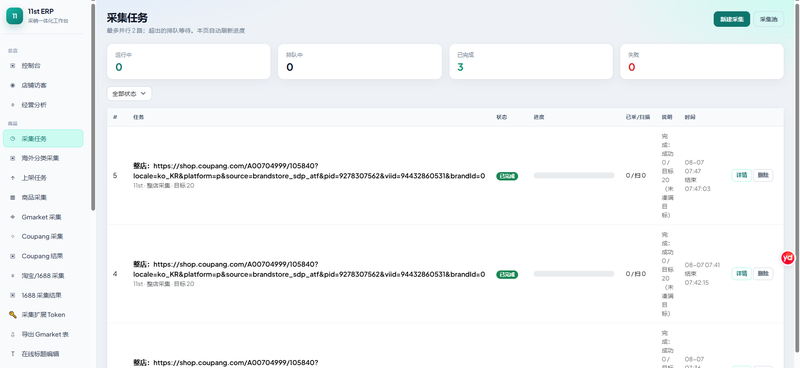
Task: Go to 1688 采集结果 in the sidebar
Action: click(x=43, y=295)
